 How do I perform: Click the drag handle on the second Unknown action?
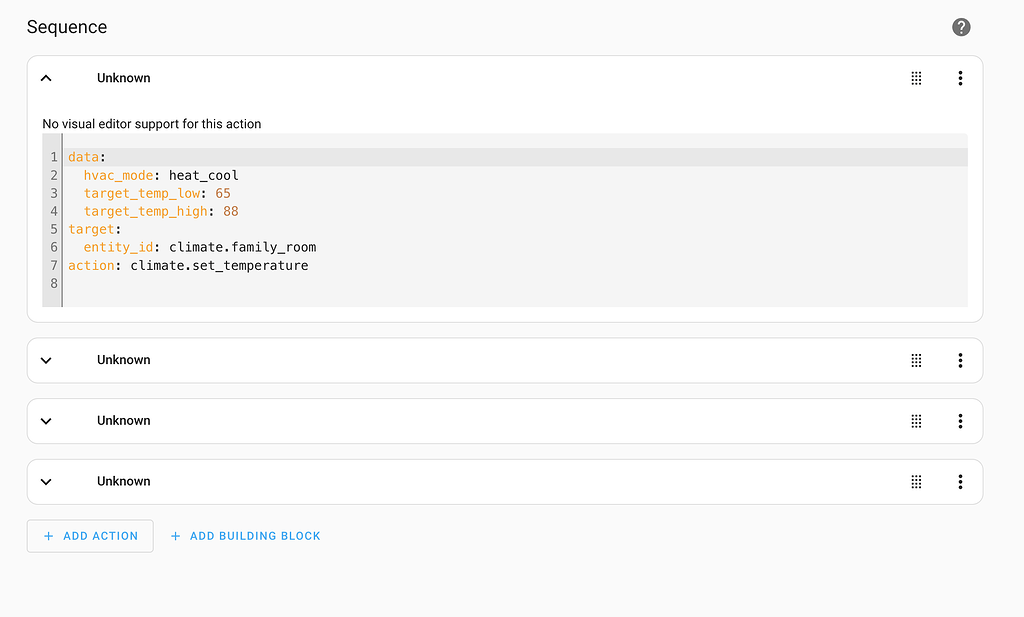coord(916,360)
